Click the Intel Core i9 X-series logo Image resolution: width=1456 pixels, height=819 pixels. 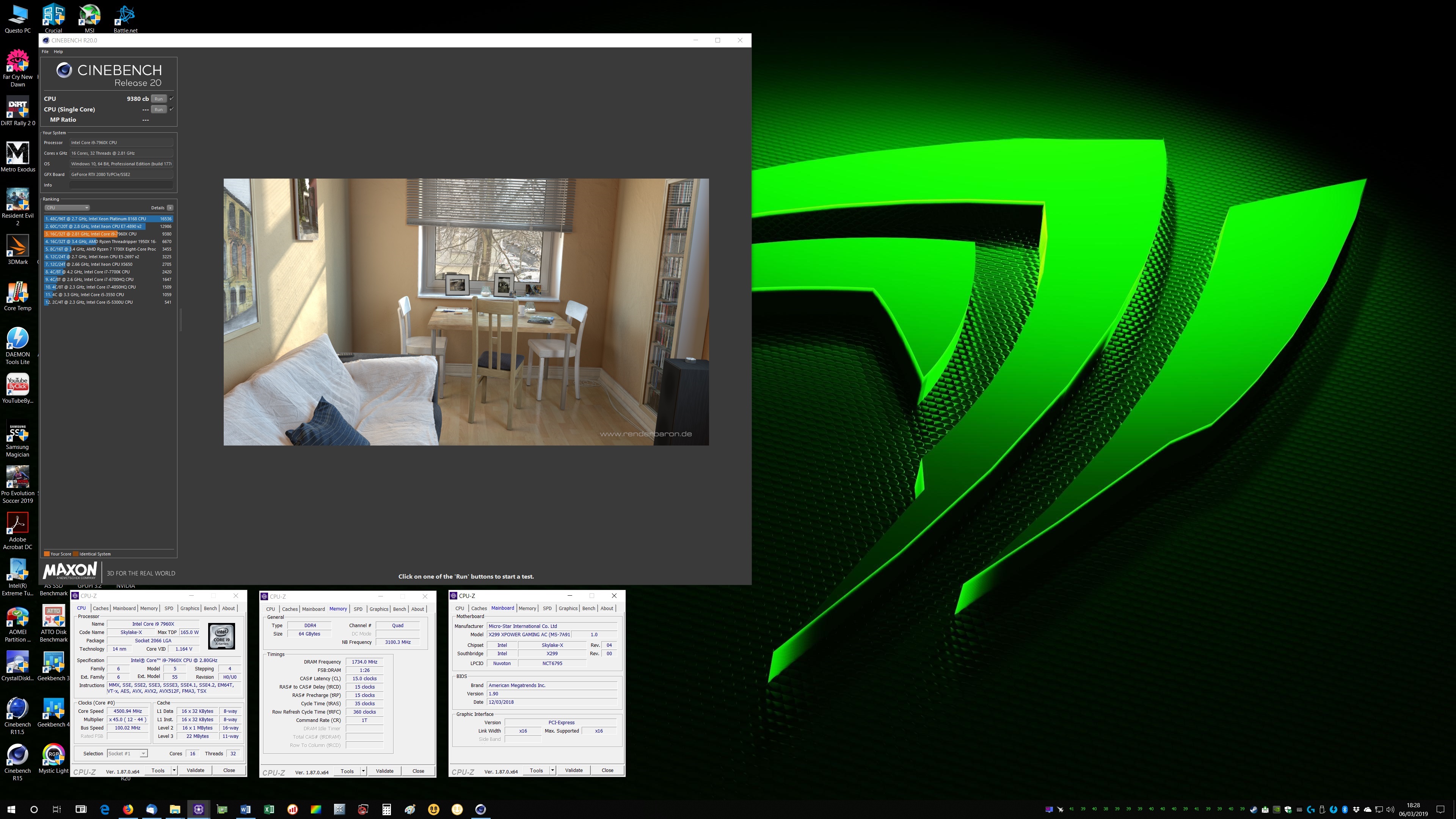(221, 637)
